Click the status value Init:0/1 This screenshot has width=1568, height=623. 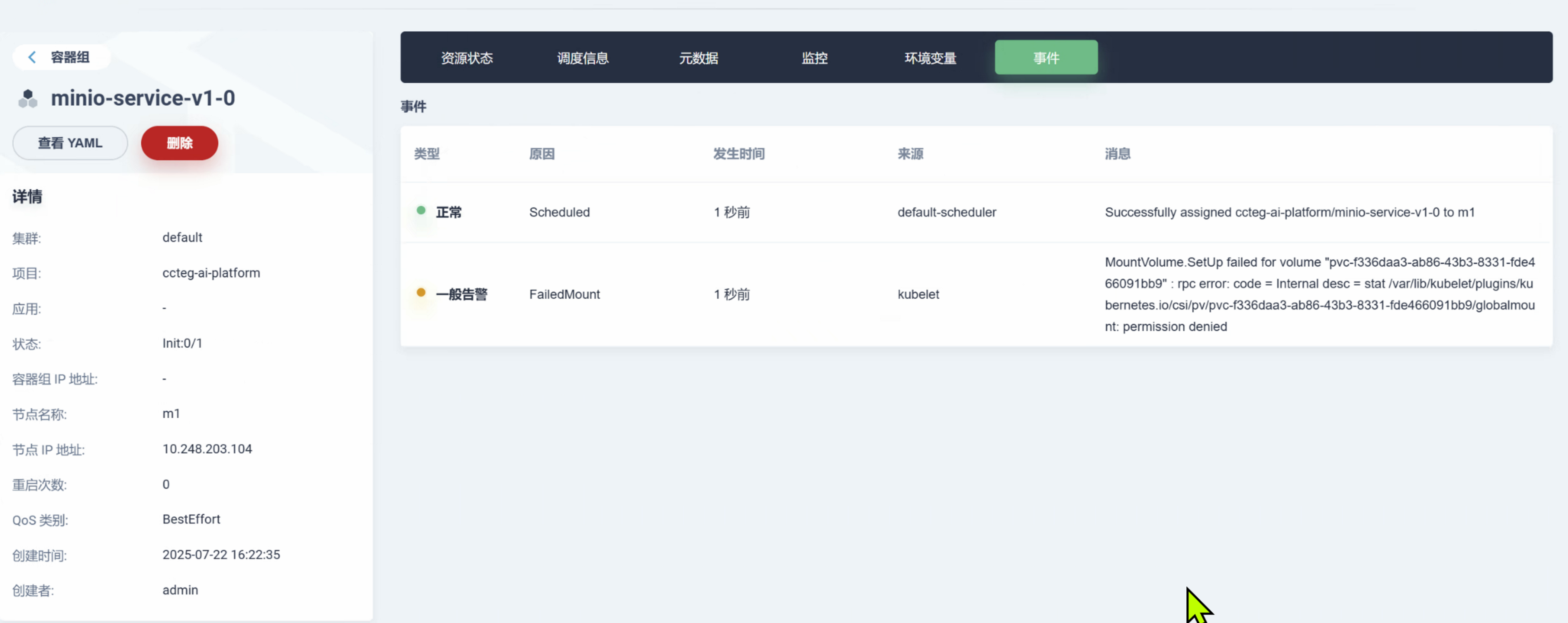[182, 343]
